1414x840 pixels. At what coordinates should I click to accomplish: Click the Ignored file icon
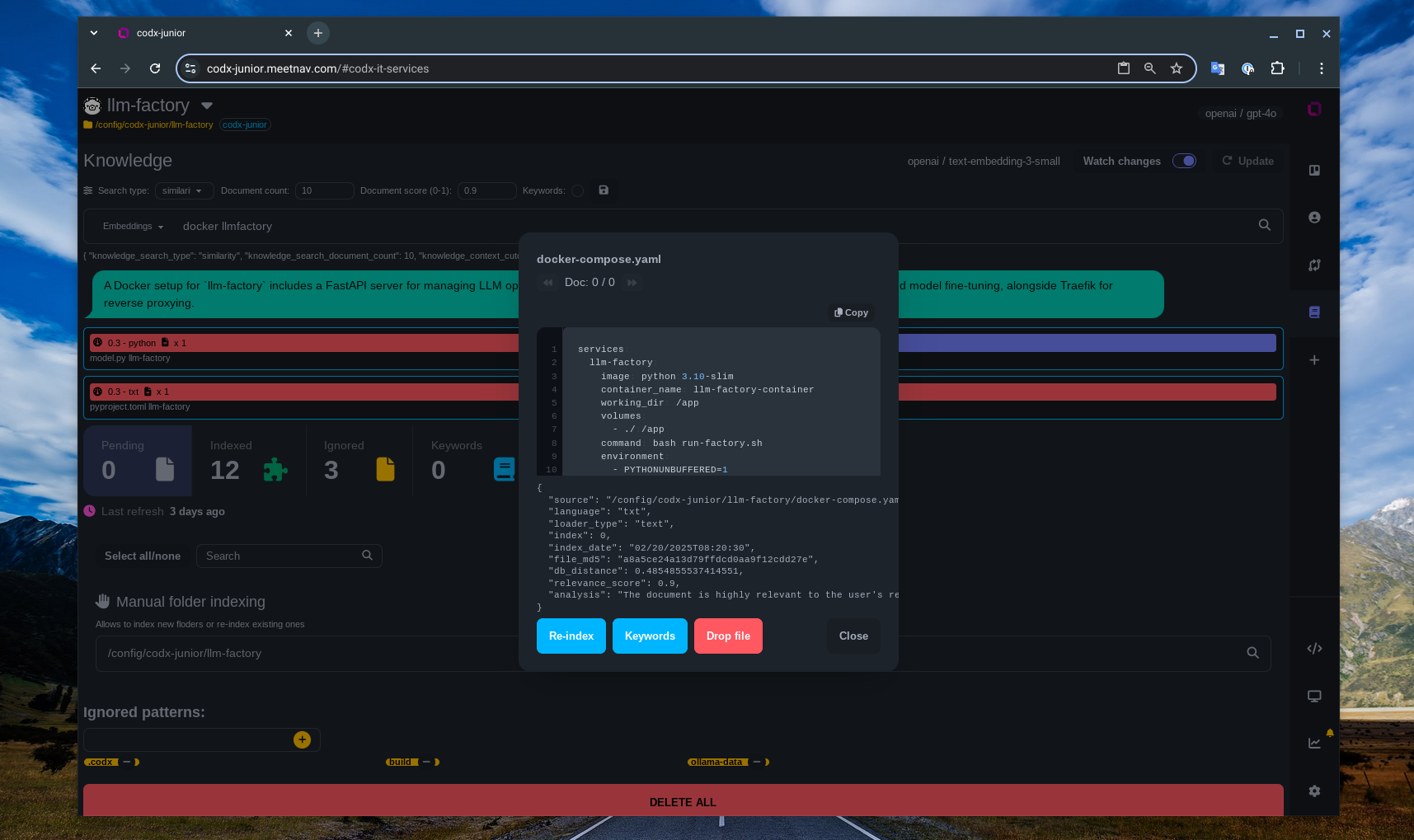coord(385,469)
